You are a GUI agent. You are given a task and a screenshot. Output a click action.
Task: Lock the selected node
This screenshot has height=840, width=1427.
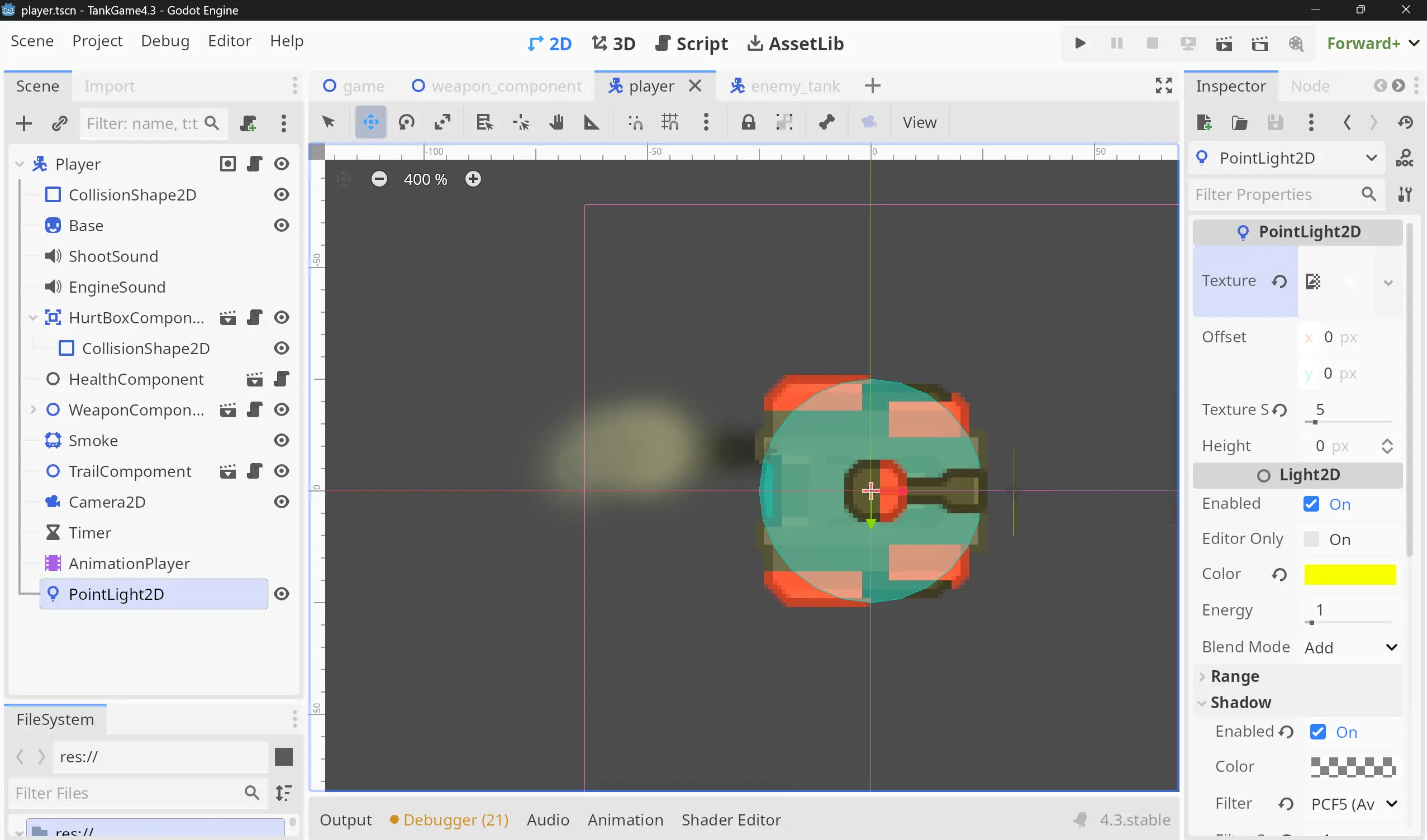coord(748,122)
